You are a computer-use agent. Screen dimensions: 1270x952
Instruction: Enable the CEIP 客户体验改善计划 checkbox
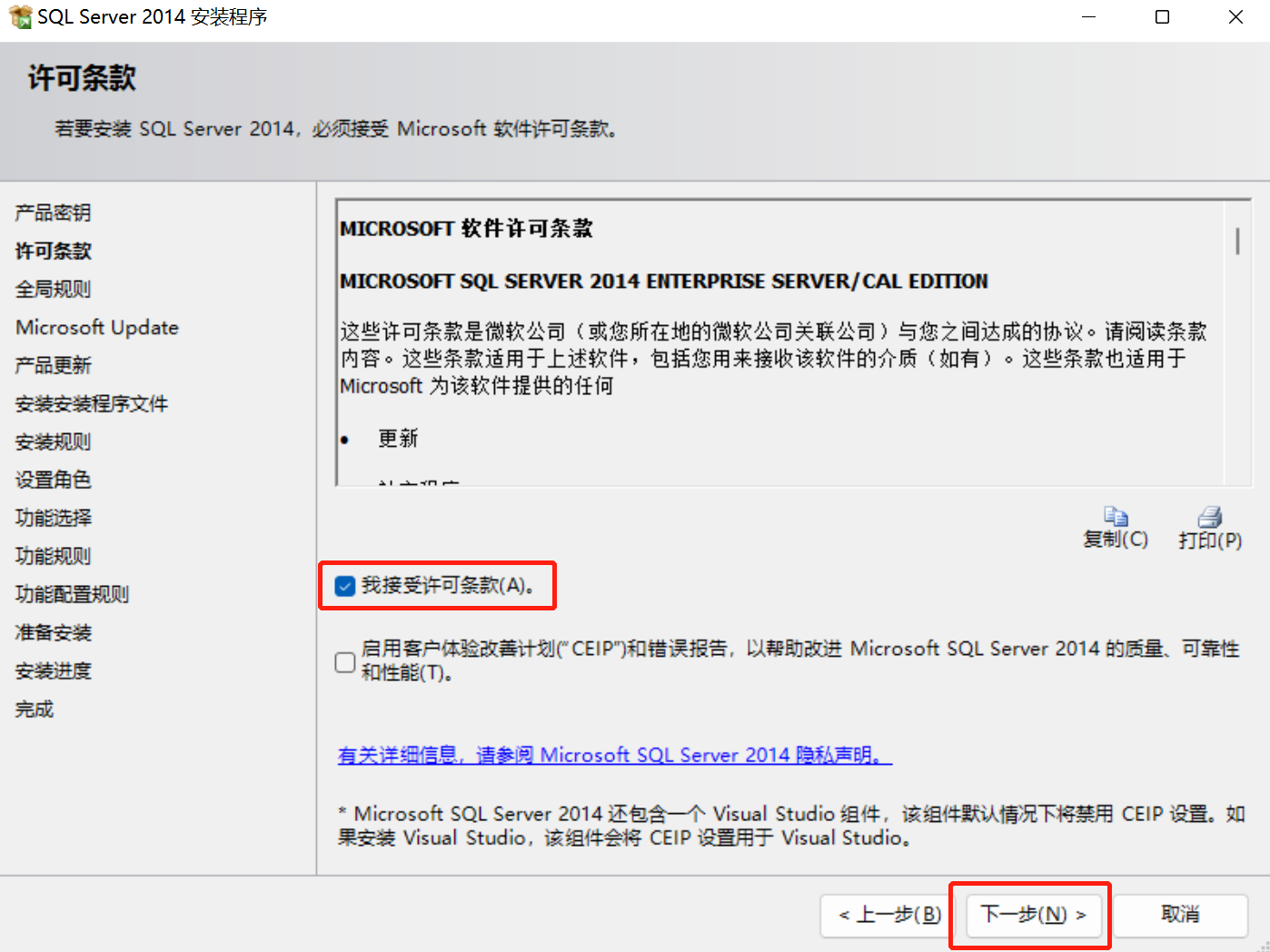click(x=345, y=662)
